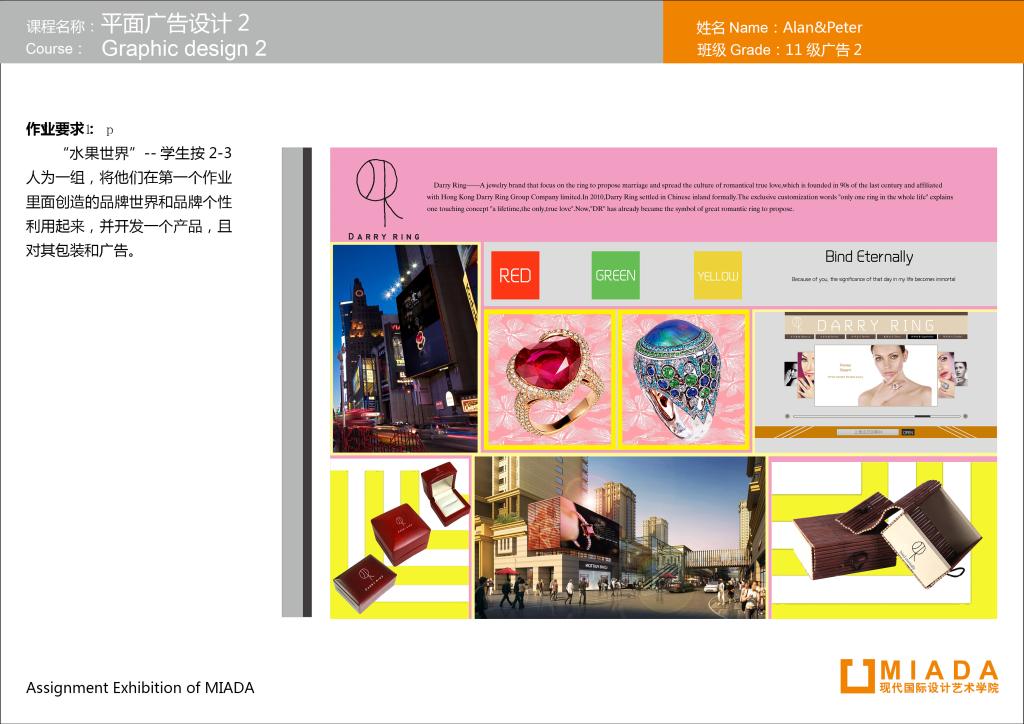Select the YELLOW color square

(718, 275)
